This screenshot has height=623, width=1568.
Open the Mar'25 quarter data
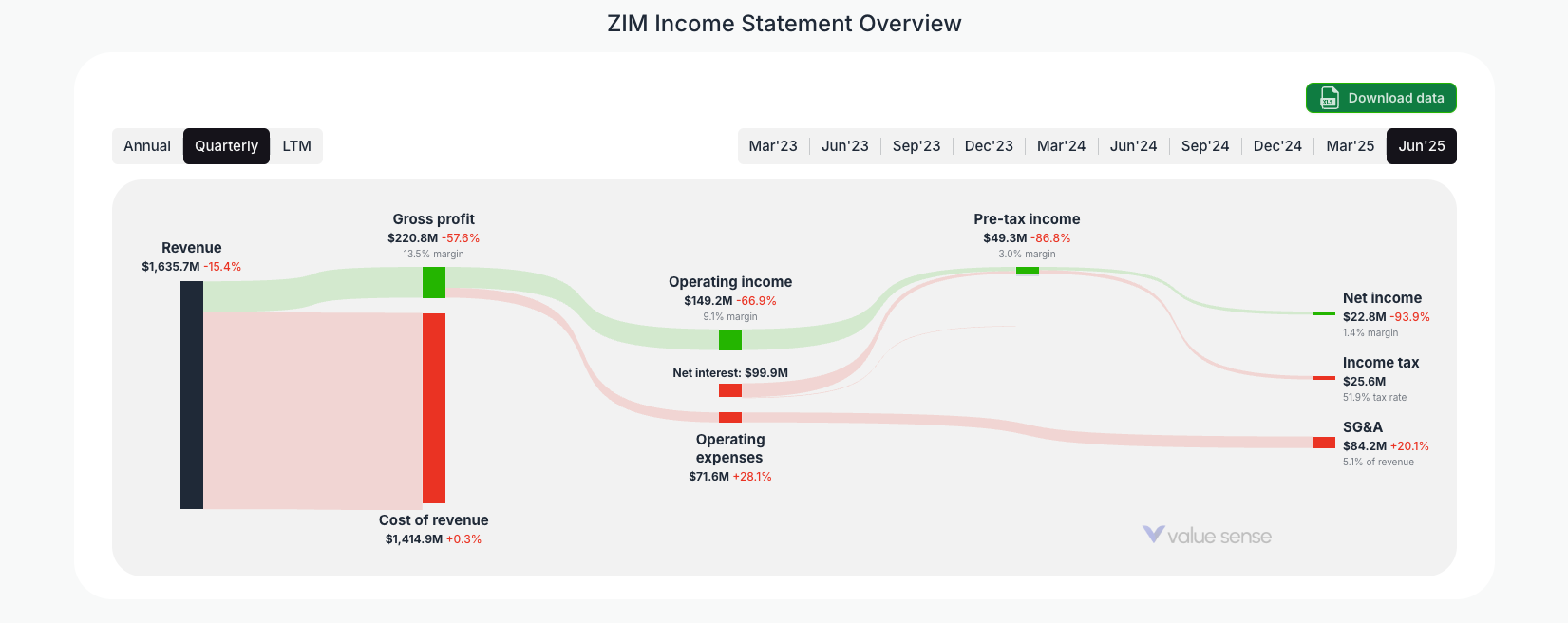[x=1350, y=145]
